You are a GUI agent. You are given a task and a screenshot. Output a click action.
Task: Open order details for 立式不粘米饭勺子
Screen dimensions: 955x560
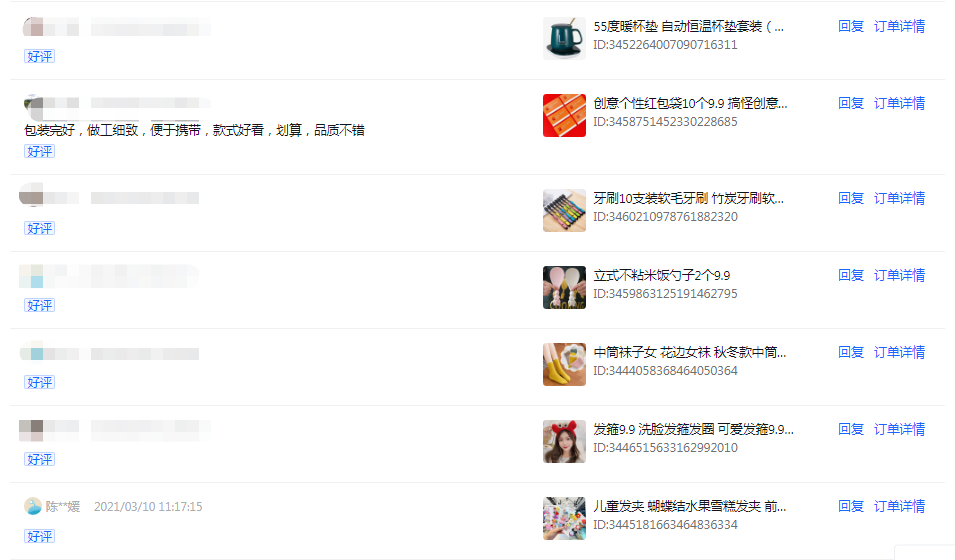coord(899,275)
